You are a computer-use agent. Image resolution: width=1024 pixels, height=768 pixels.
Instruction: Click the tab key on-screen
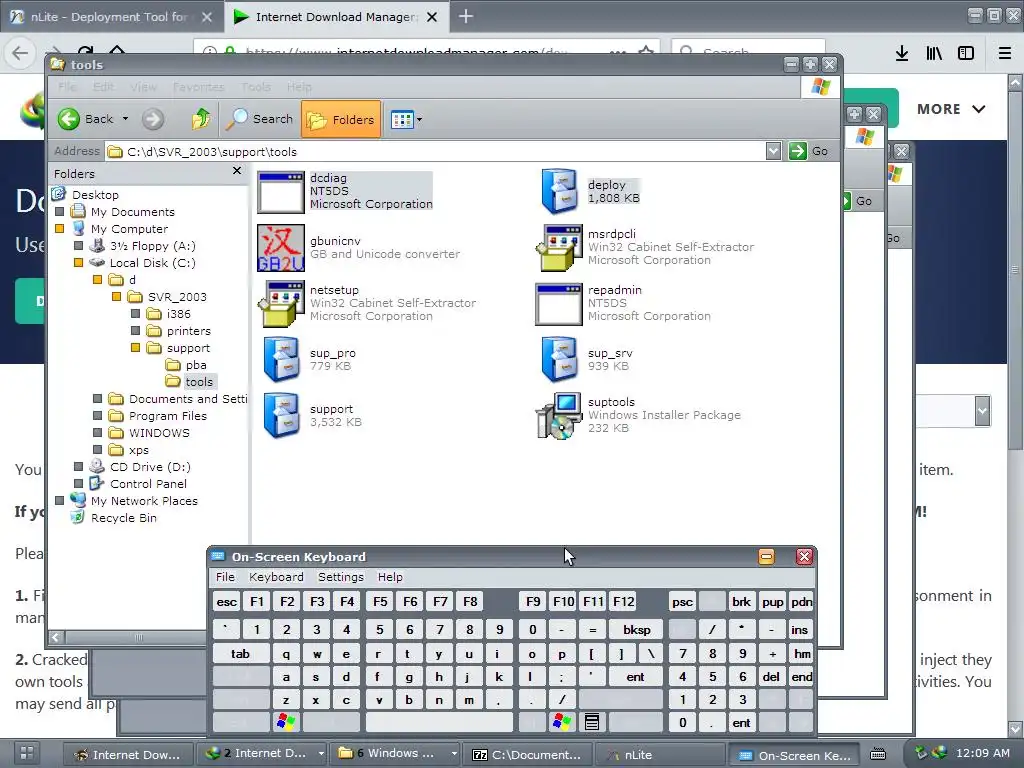(240, 654)
